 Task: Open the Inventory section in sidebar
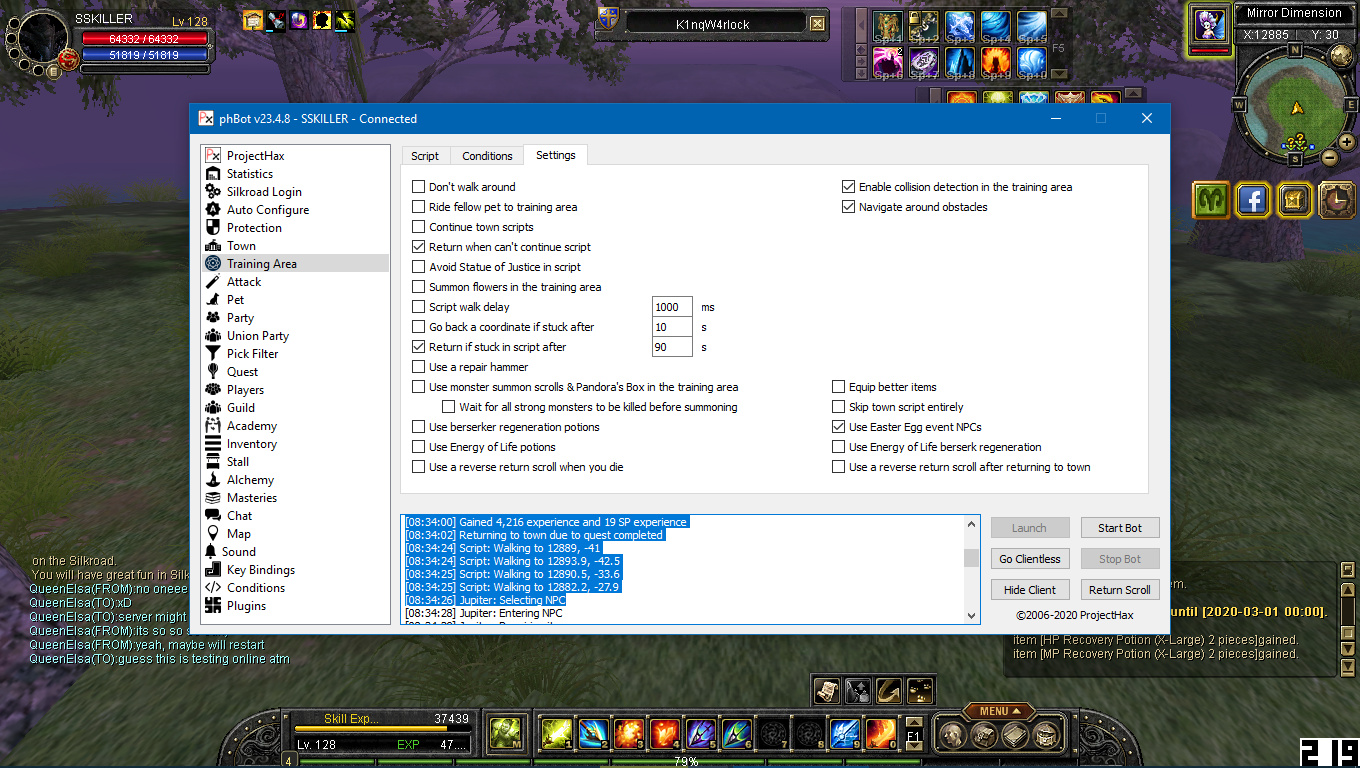click(251, 444)
